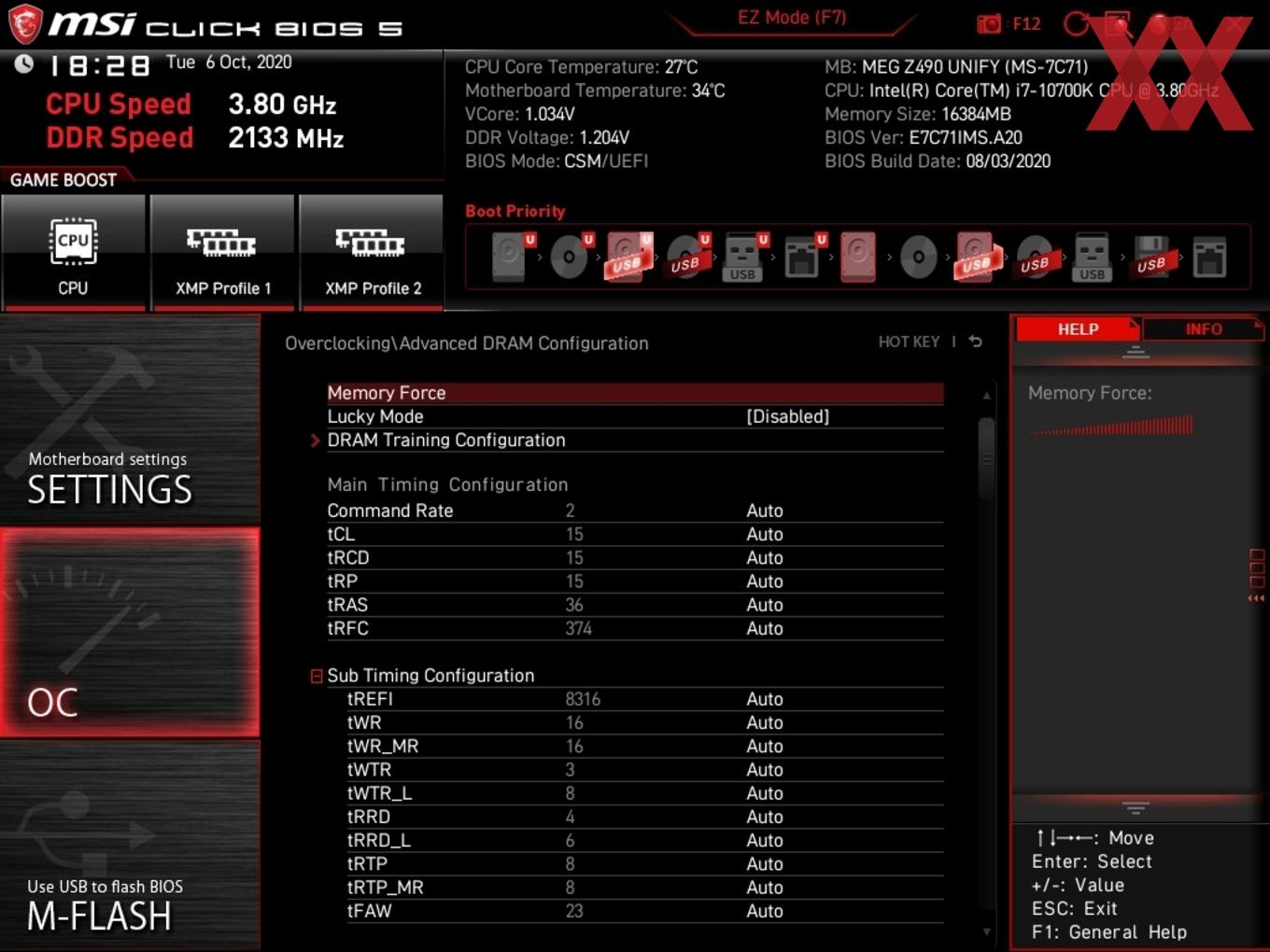Go back using the return arrow next to HOT KEY
Viewport: 1270px width, 952px height.
tap(976, 342)
